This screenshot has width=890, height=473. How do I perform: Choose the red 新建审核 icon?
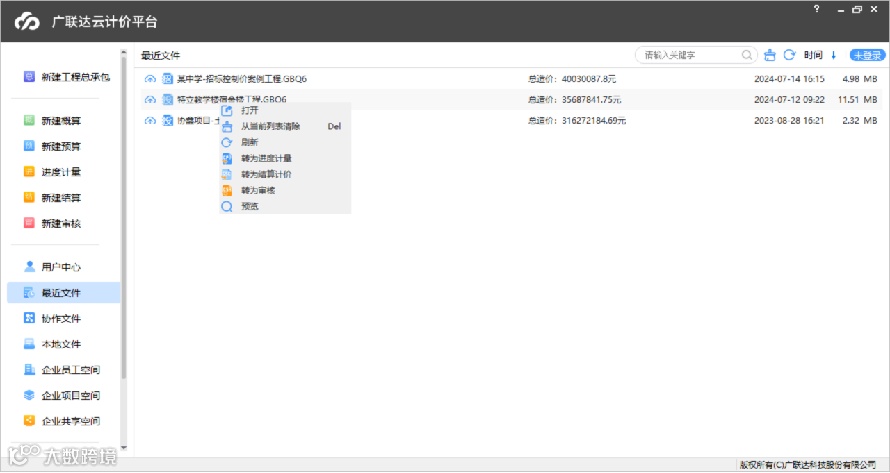(x=29, y=223)
